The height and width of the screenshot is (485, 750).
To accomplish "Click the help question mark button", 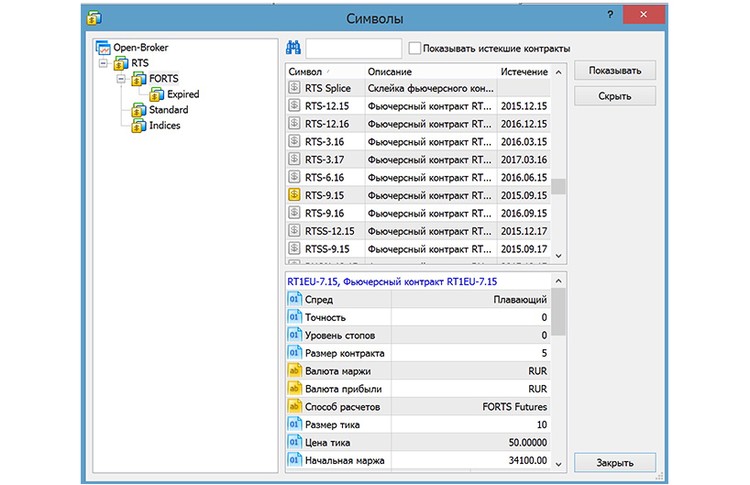I will [x=610, y=15].
